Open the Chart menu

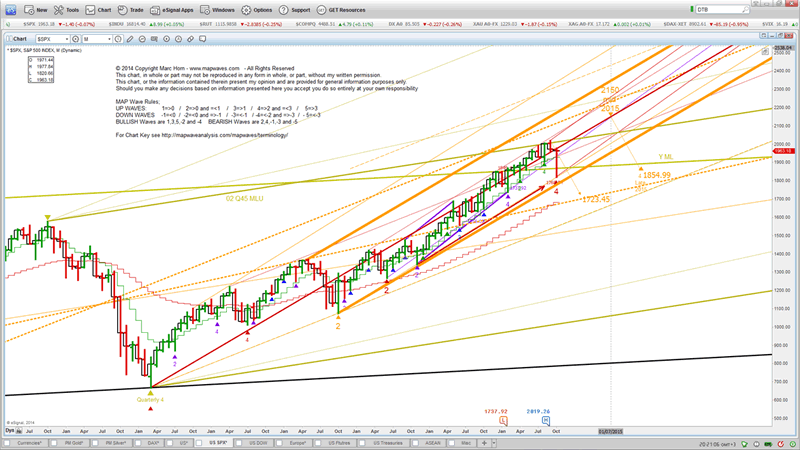pyautogui.click(x=98, y=10)
